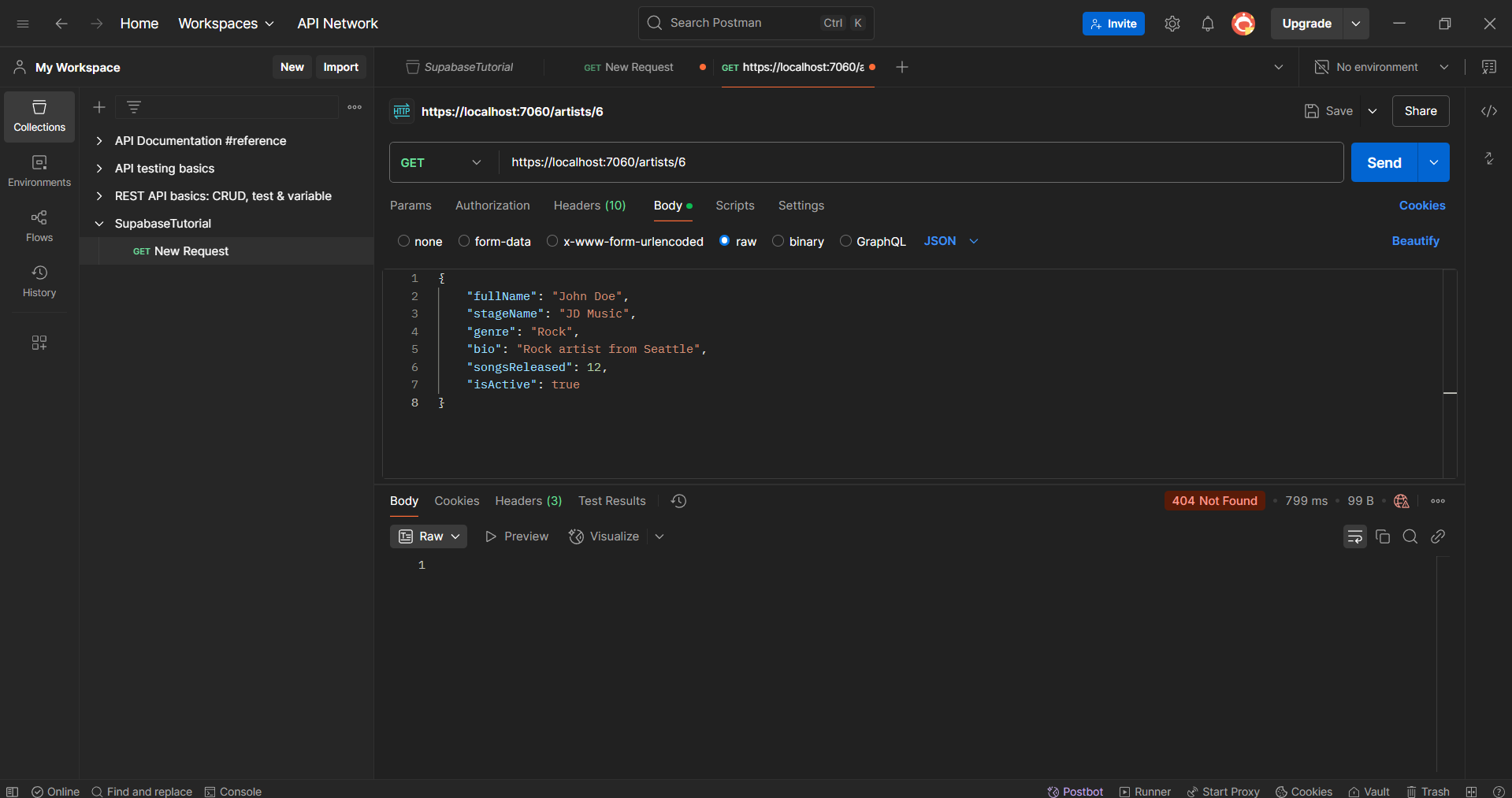Open the GET method dropdown
The height and width of the screenshot is (798, 1512).
[441, 162]
